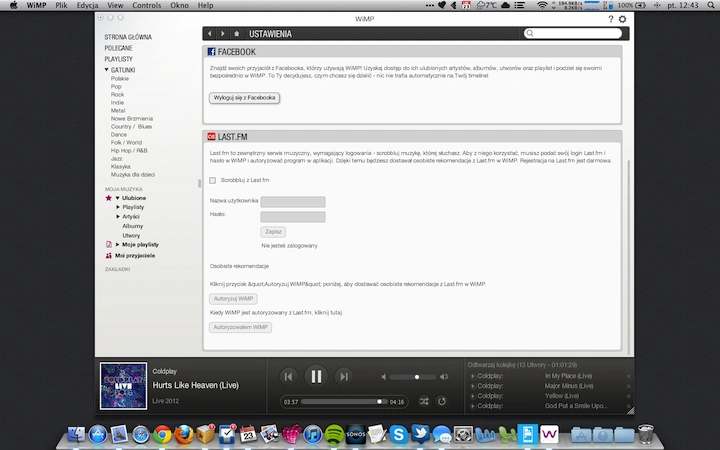Collapse the GATUNKI genre list

point(107,70)
